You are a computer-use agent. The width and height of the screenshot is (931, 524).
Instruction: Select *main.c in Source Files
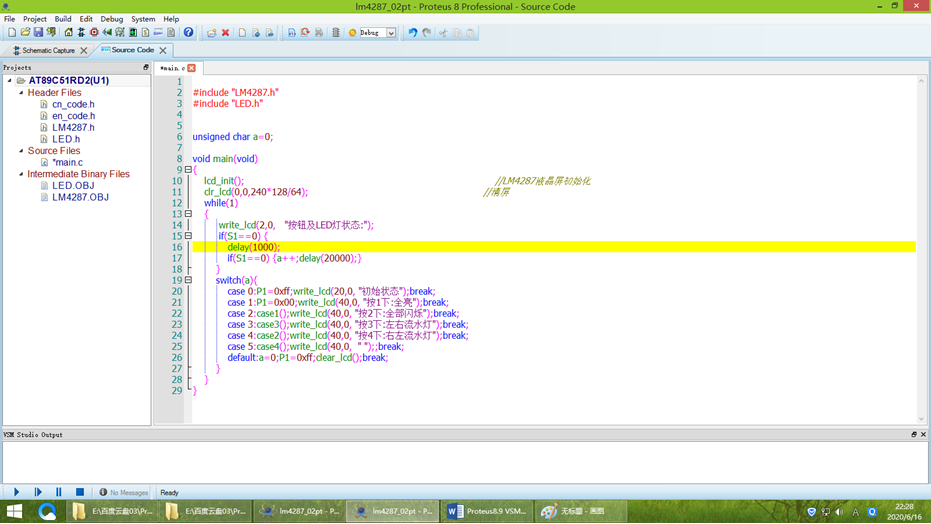coord(68,162)
